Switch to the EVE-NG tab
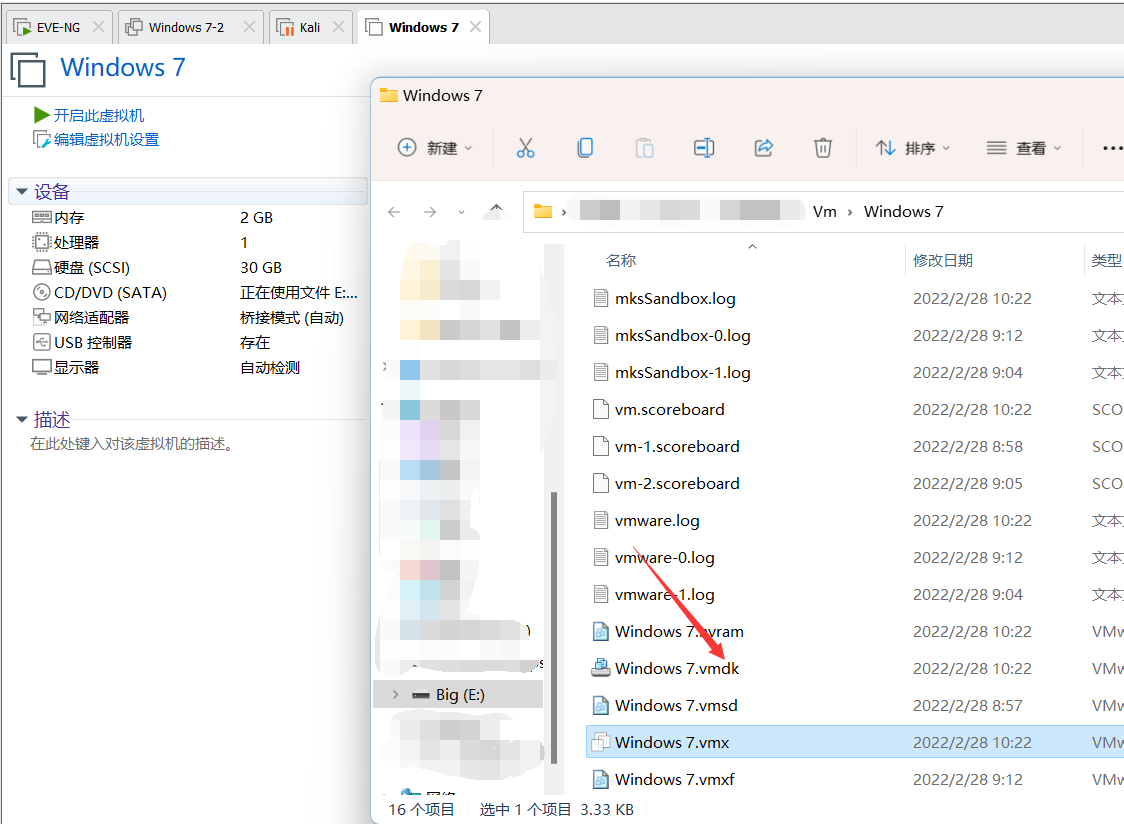The image size is (1124, 824). tap(59, 27)
